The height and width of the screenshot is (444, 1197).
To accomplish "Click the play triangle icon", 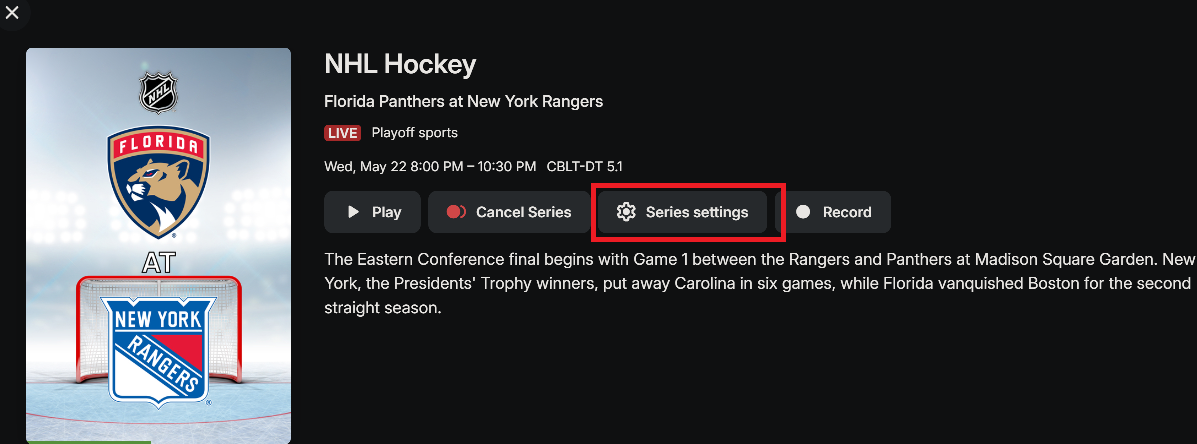I will coord(353,212).
